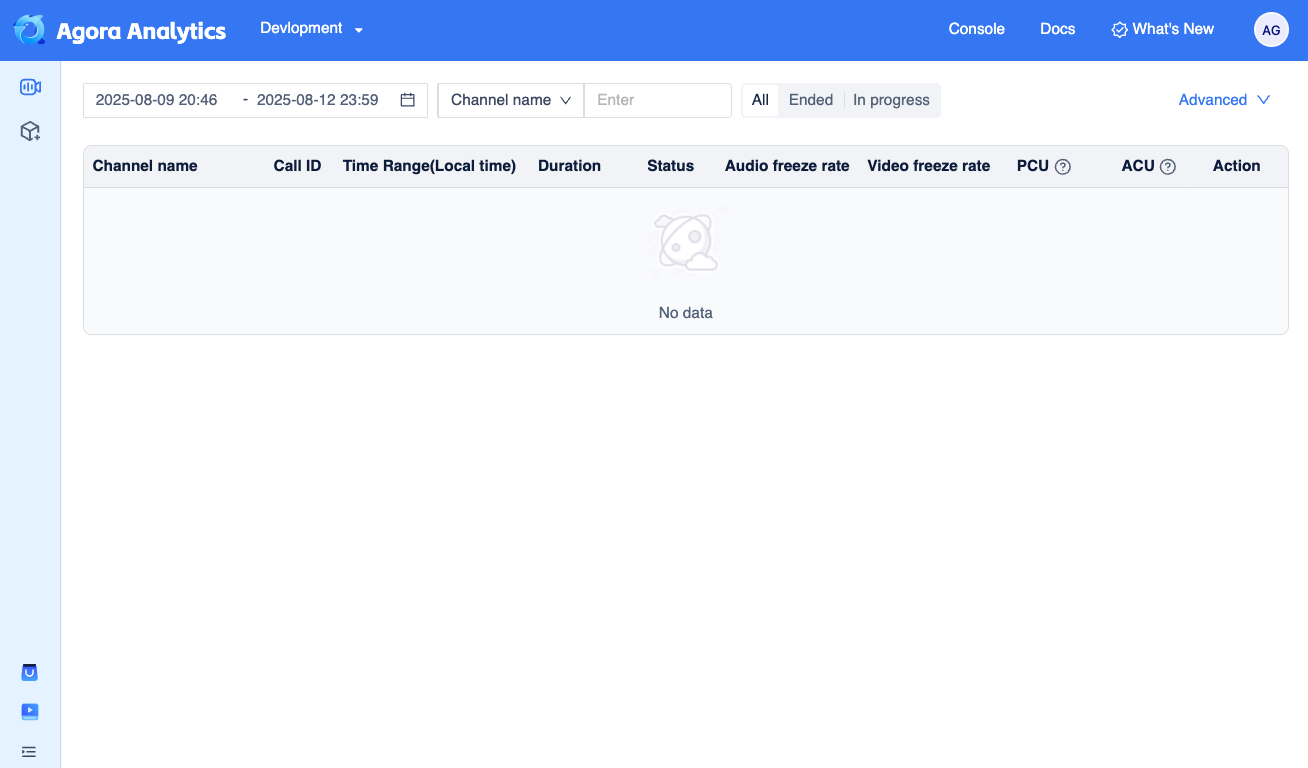1308x768 pixels.
Task: Filter calls by Ended status
Action: pyautogui.click(x=811, y=100)
